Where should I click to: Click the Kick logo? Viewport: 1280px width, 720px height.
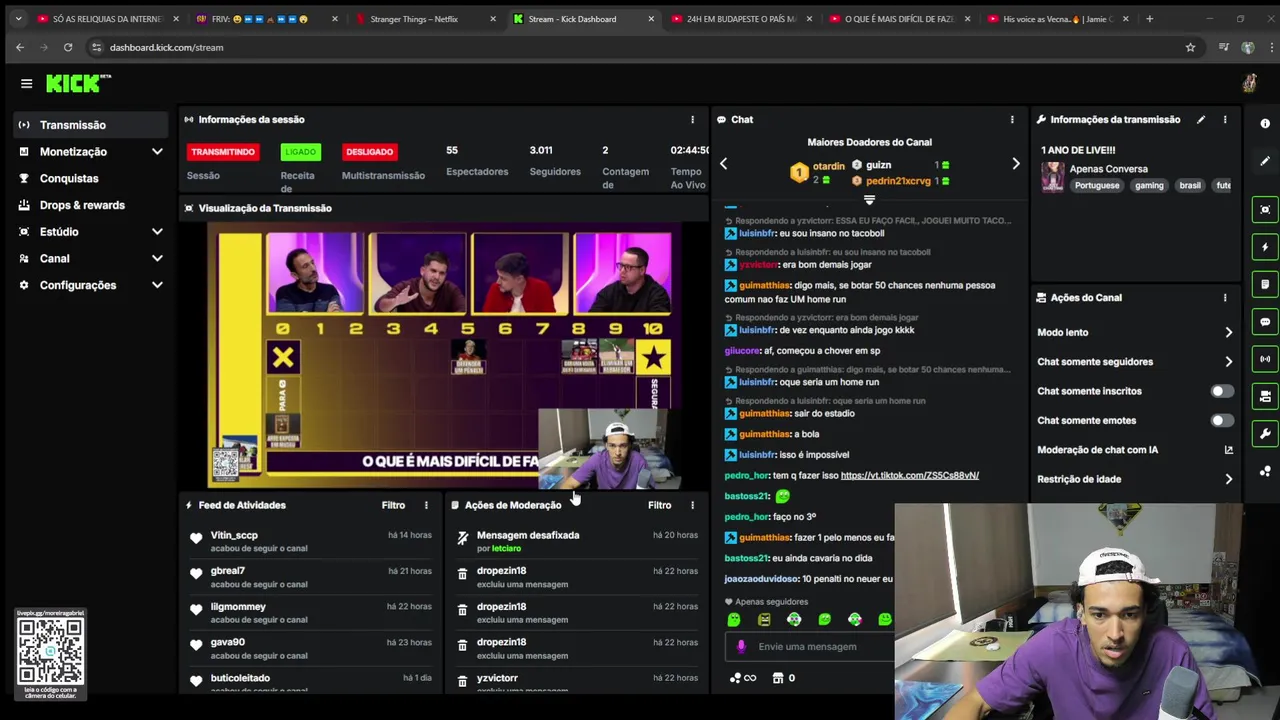(78, 84)
